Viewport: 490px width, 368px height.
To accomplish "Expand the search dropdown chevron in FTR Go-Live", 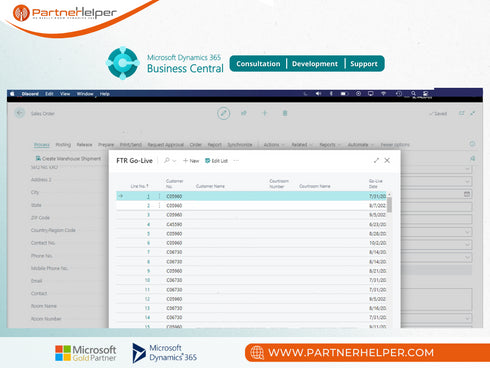I will pyautogui.click(x=174, y=161).
